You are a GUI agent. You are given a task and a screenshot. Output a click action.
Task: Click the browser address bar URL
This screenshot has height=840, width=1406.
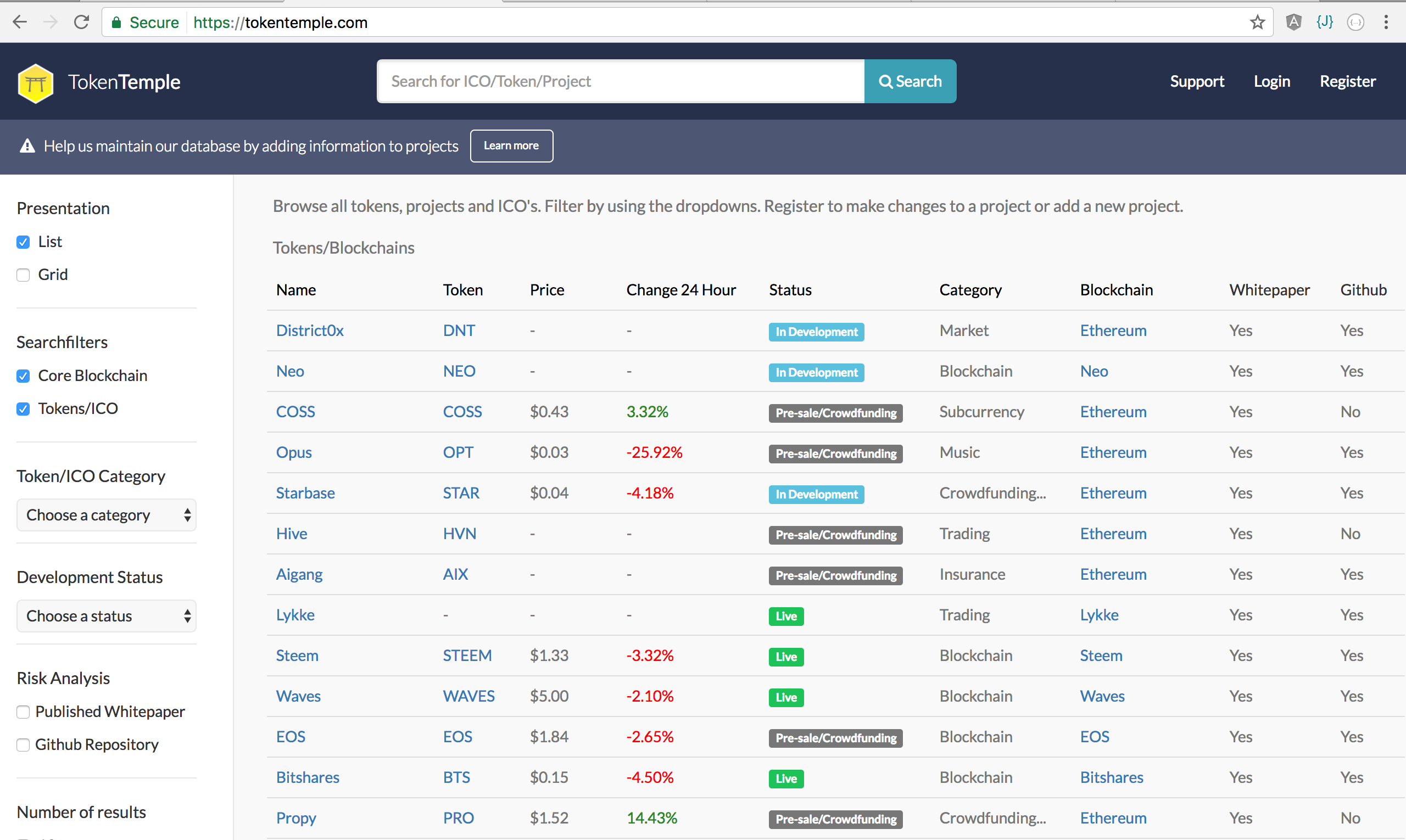280,23
